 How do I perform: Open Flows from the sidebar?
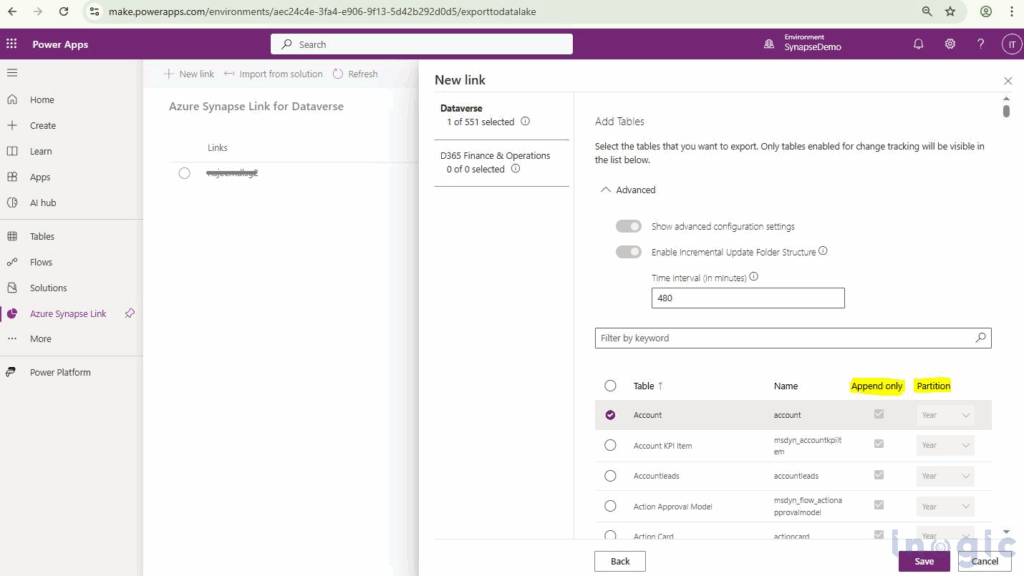(44, 262)
